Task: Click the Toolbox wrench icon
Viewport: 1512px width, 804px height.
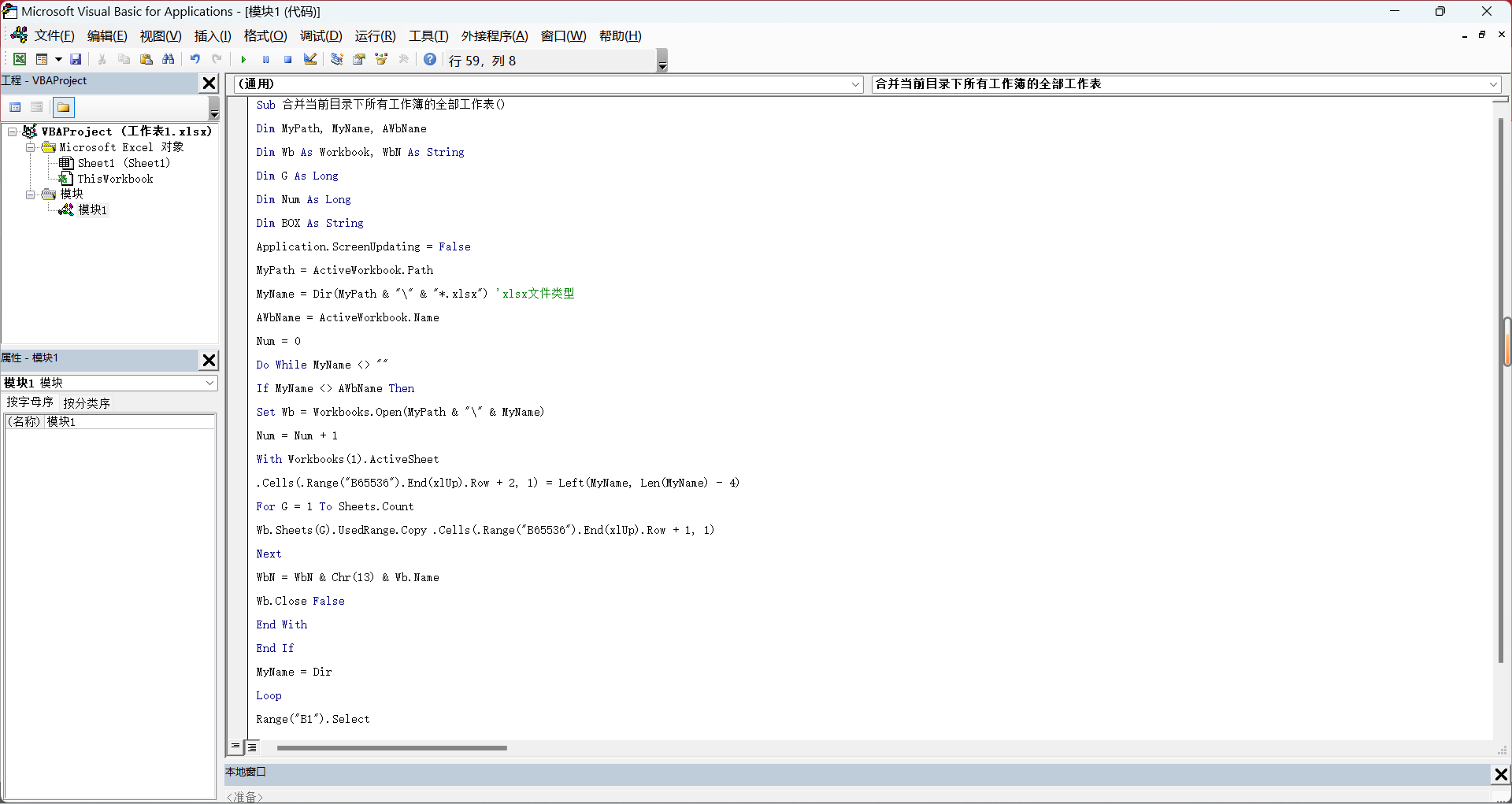Action: click(403, 60)
